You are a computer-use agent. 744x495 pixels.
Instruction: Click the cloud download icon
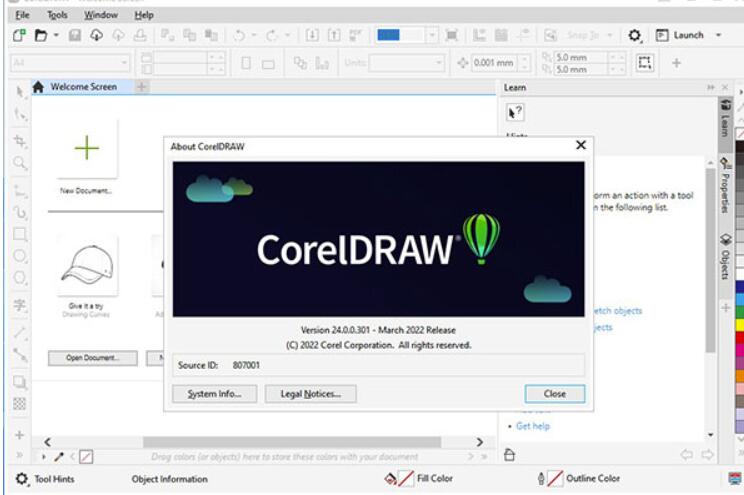96,35
